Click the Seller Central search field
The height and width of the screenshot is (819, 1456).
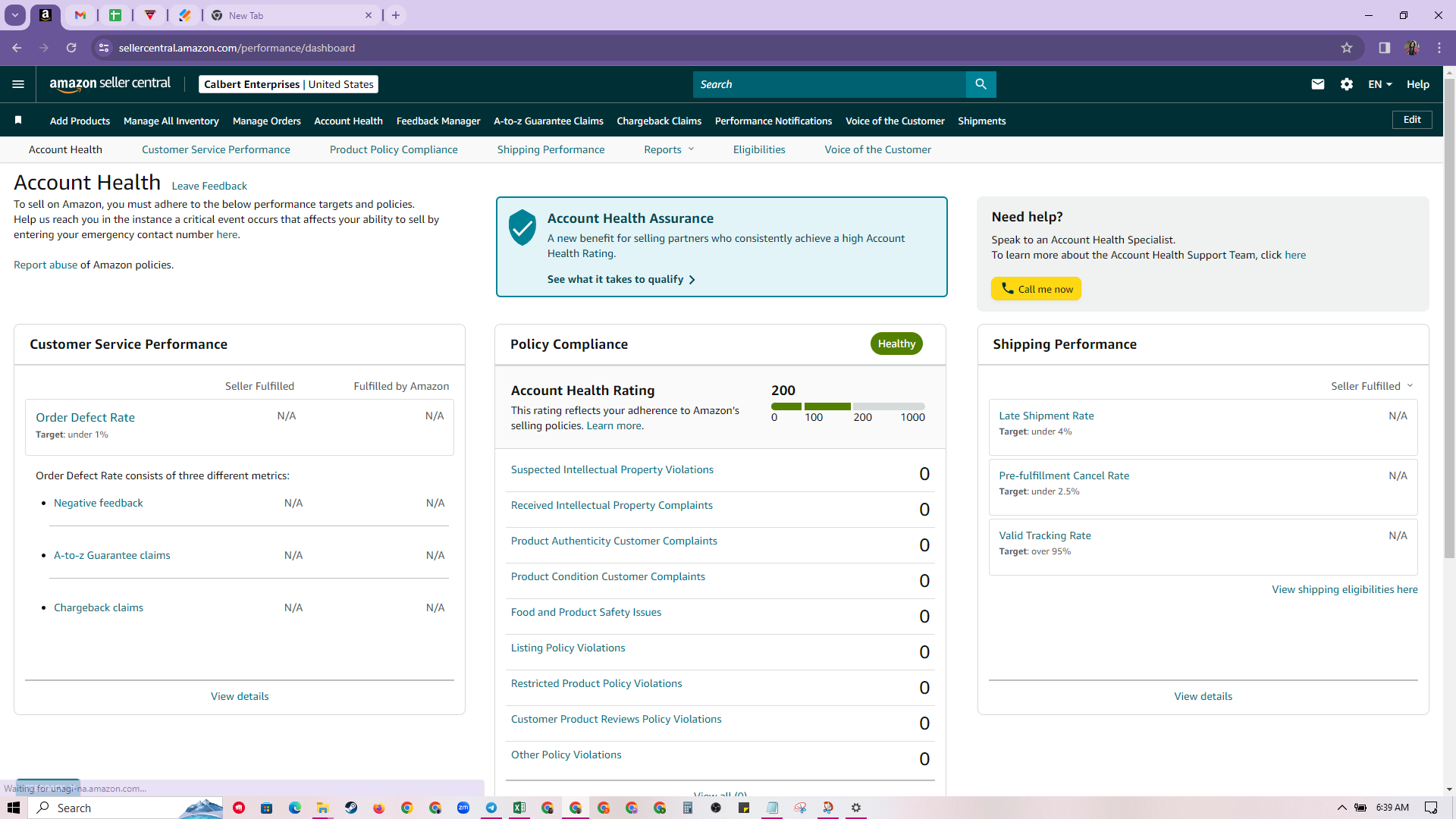tap(830, 84)
